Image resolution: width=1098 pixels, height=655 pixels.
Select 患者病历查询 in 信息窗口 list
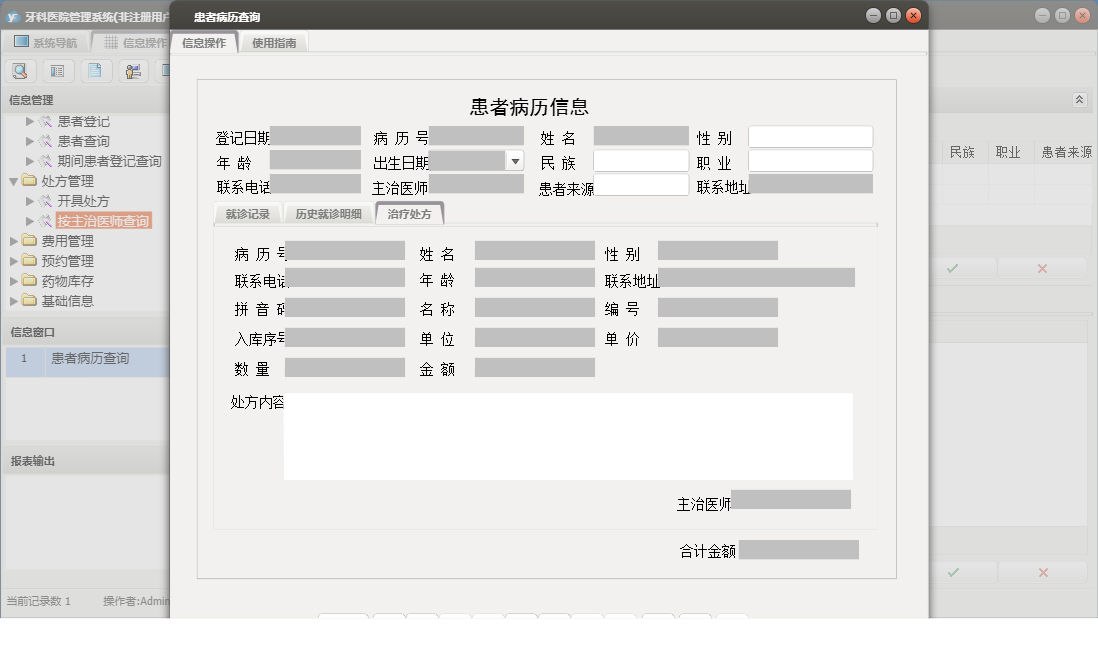point(86,360)
